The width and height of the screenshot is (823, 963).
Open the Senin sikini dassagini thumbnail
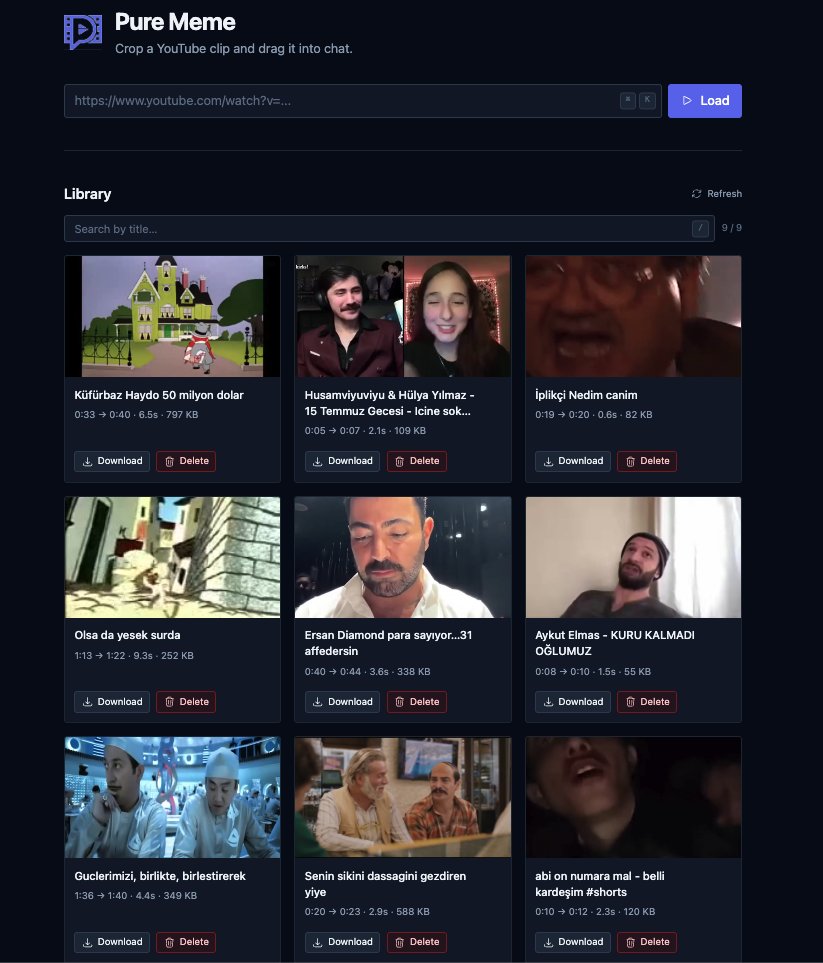[403, 797]
